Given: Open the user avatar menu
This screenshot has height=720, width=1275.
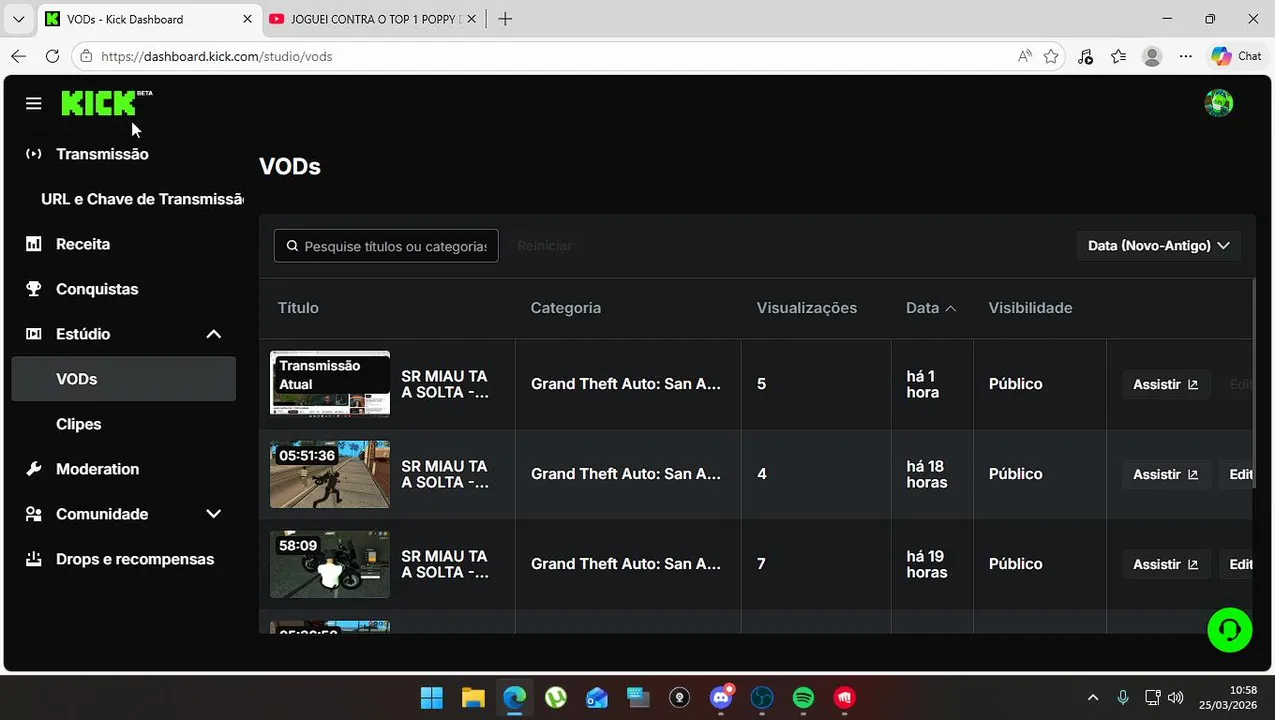Looking at the screenshot, I should click(1218, 103).
